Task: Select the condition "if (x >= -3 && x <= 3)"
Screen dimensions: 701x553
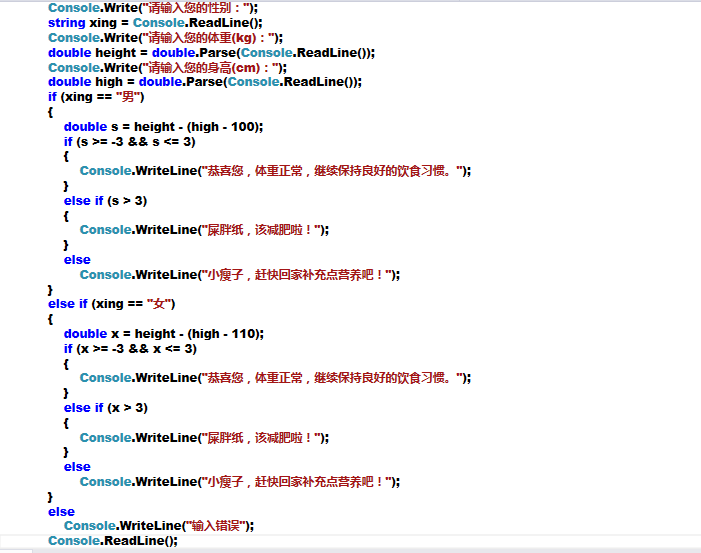Action: point(130,348)
